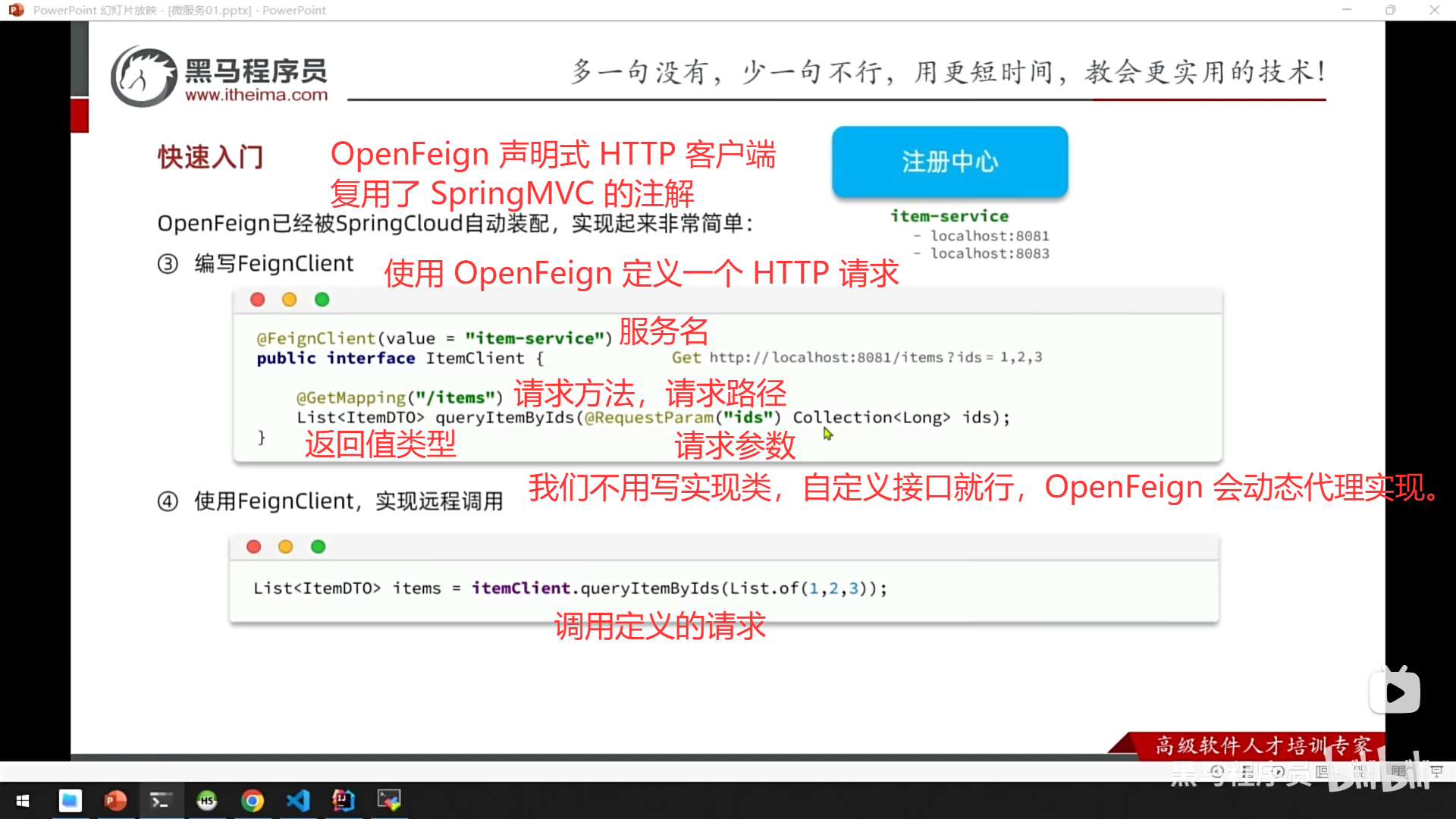The image size is (1456, 819).
Task: Click the blue 注册中心 button
Action: [x=949, y=162]
